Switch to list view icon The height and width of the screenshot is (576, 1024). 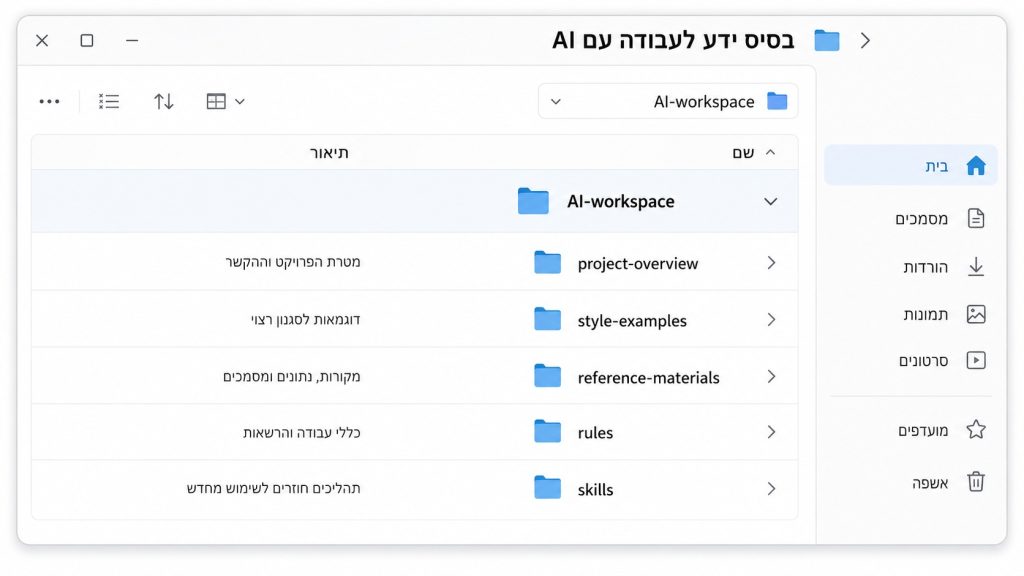109,101
